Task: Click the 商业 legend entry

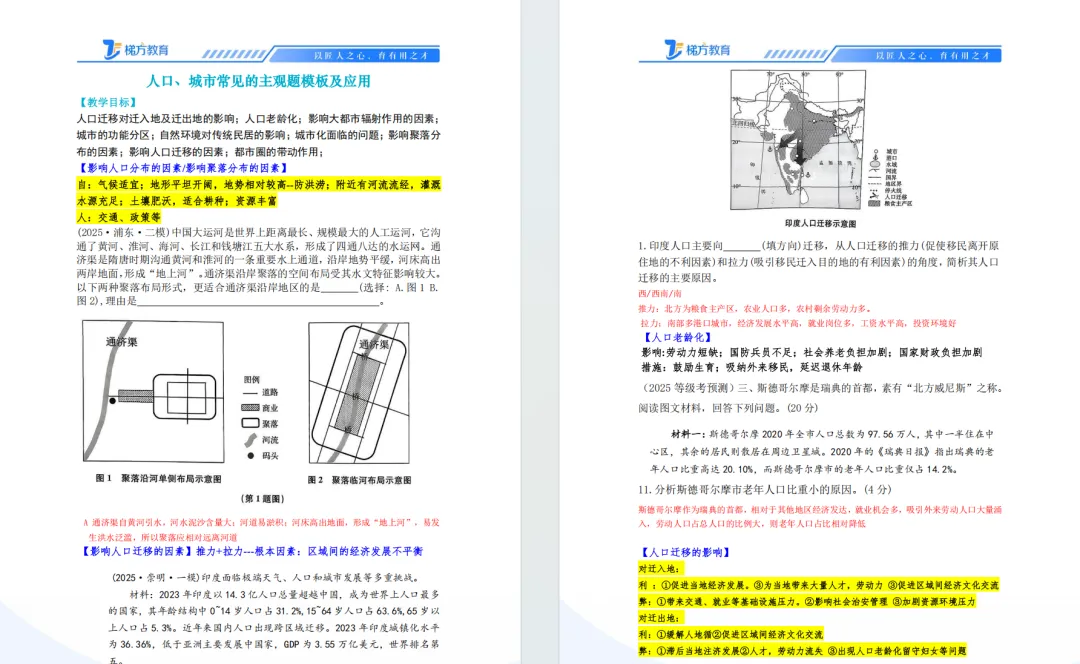Action: tap(260, 408)
